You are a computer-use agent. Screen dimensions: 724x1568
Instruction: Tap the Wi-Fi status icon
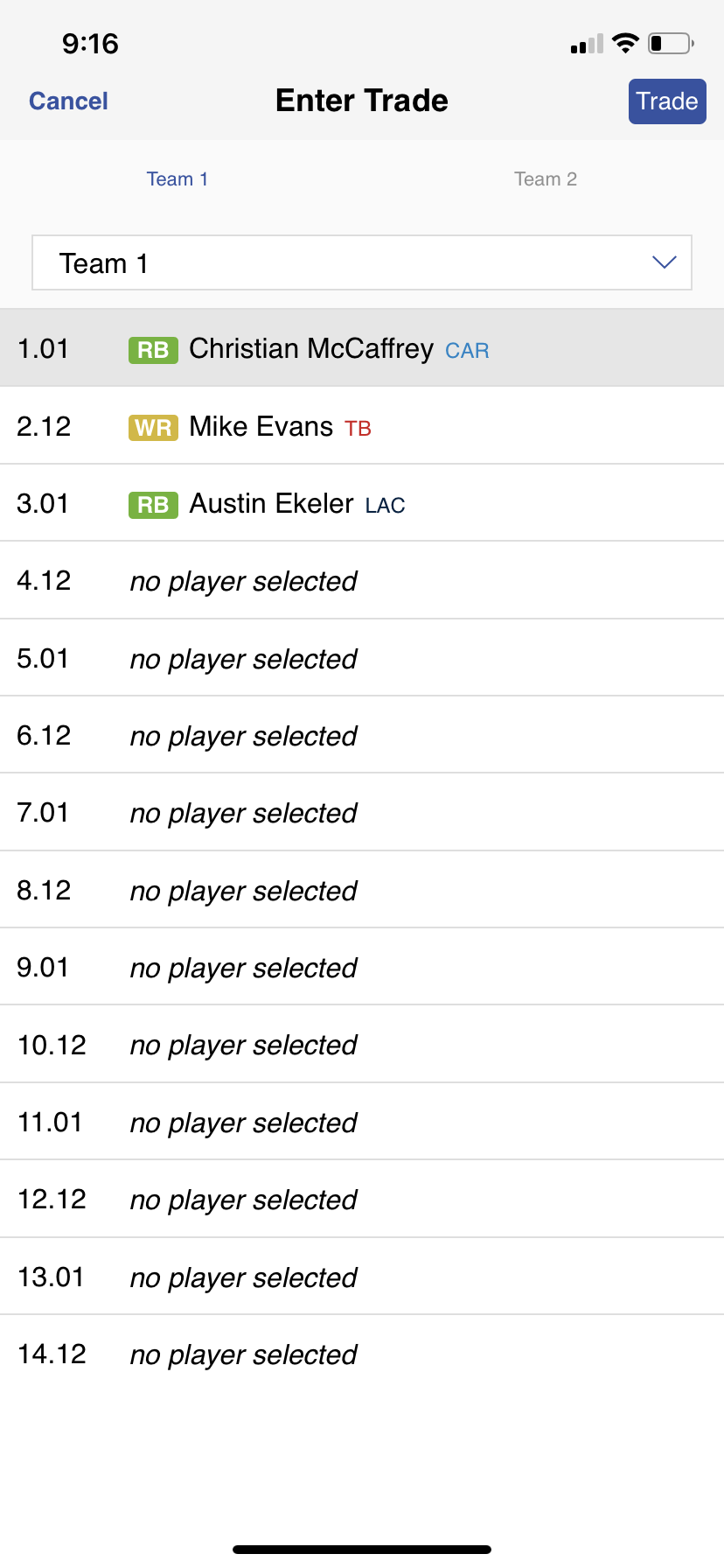[625, 44]
